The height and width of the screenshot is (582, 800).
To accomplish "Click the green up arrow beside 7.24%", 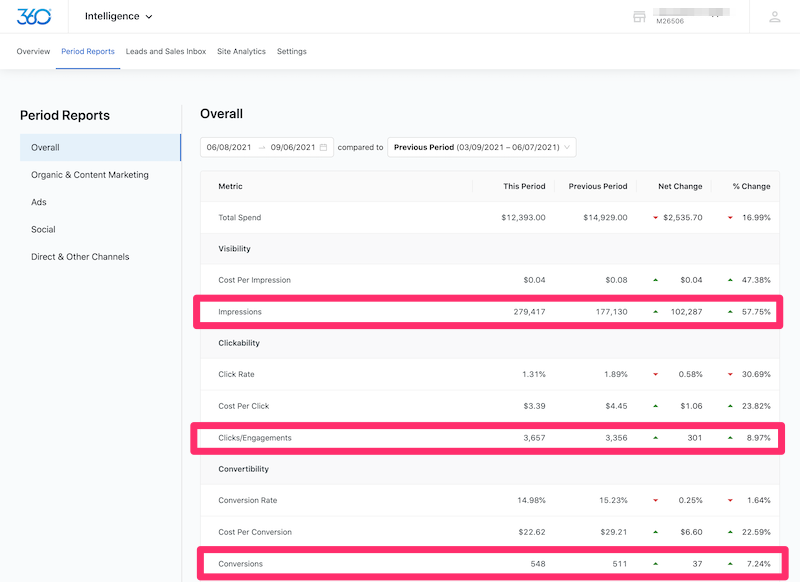I will coord(730,564).
